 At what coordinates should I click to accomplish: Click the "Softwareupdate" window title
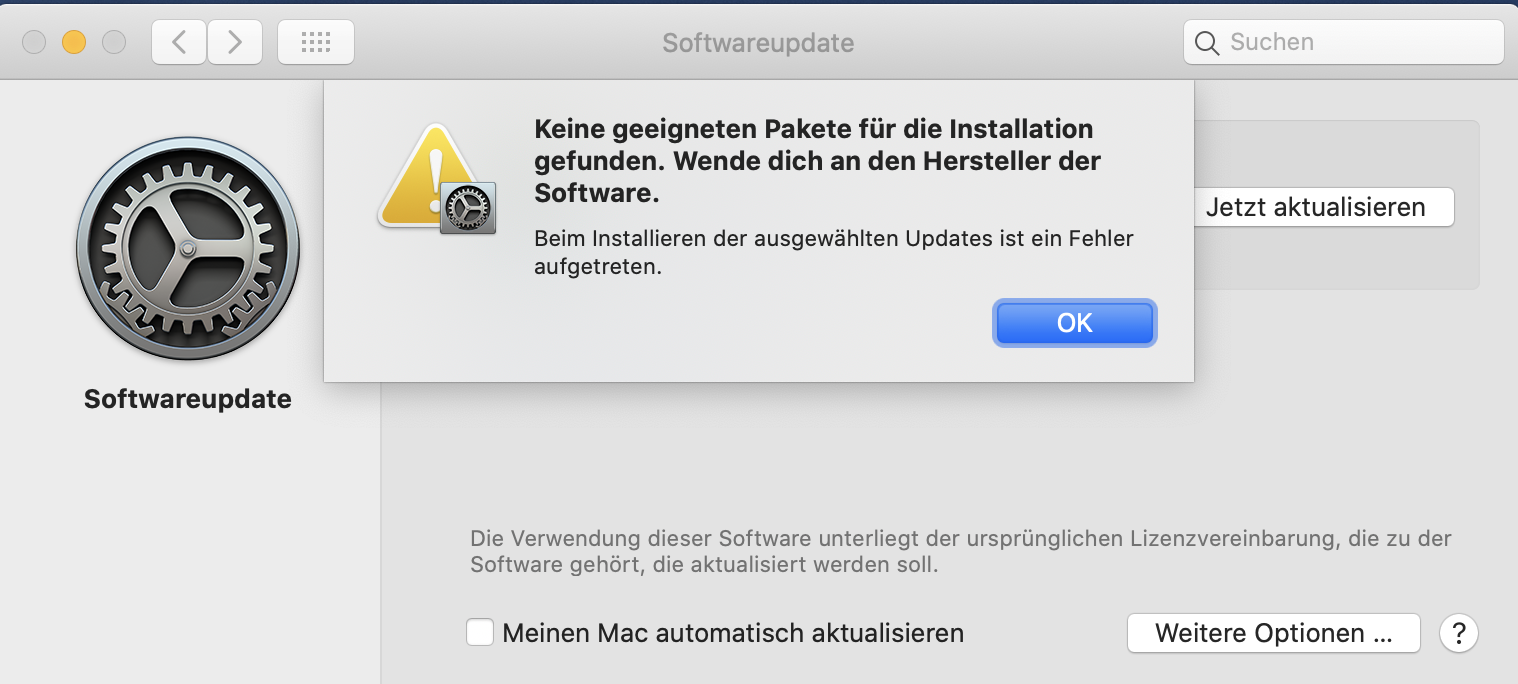[x=758, y=43]
